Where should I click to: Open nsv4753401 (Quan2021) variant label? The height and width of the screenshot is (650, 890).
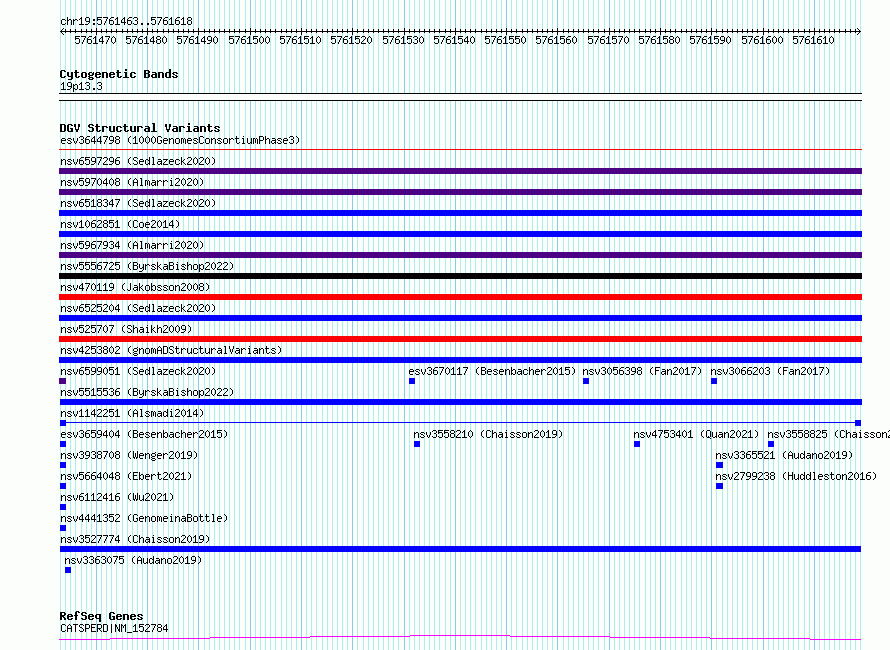(x=696, y=434)
